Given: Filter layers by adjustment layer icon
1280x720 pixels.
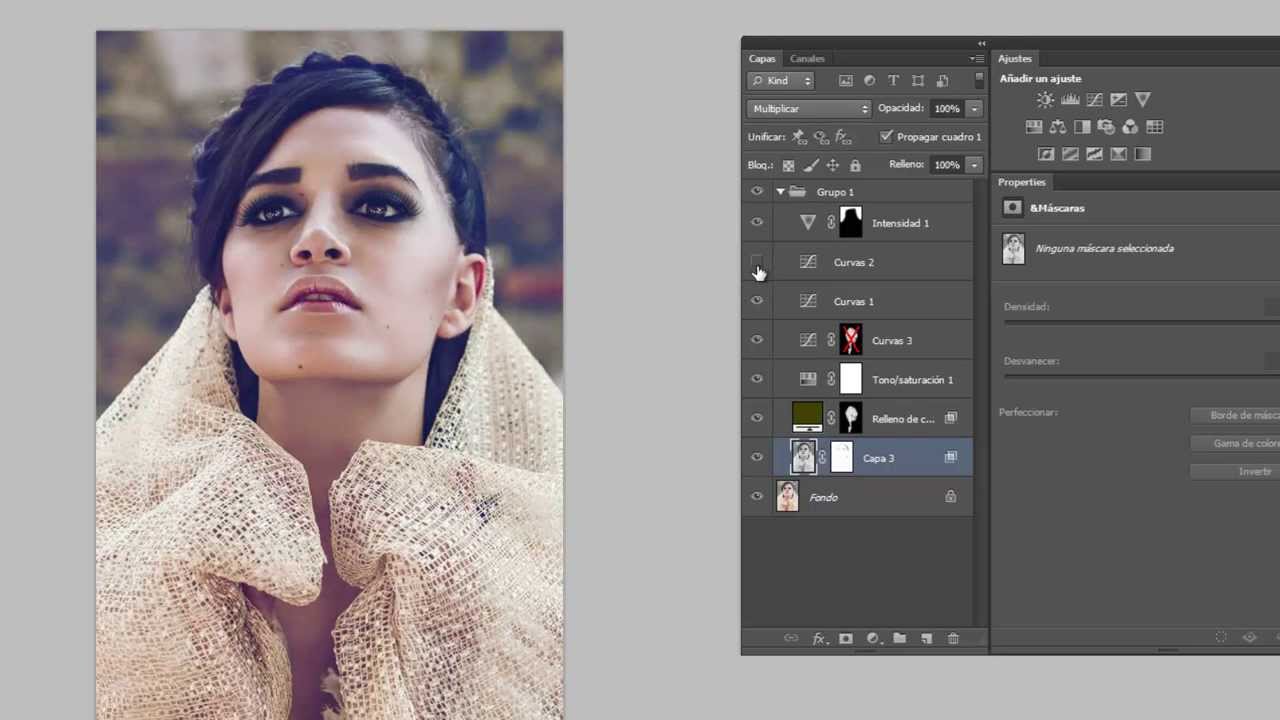Looking at the screenshot, I should point(869,81).
